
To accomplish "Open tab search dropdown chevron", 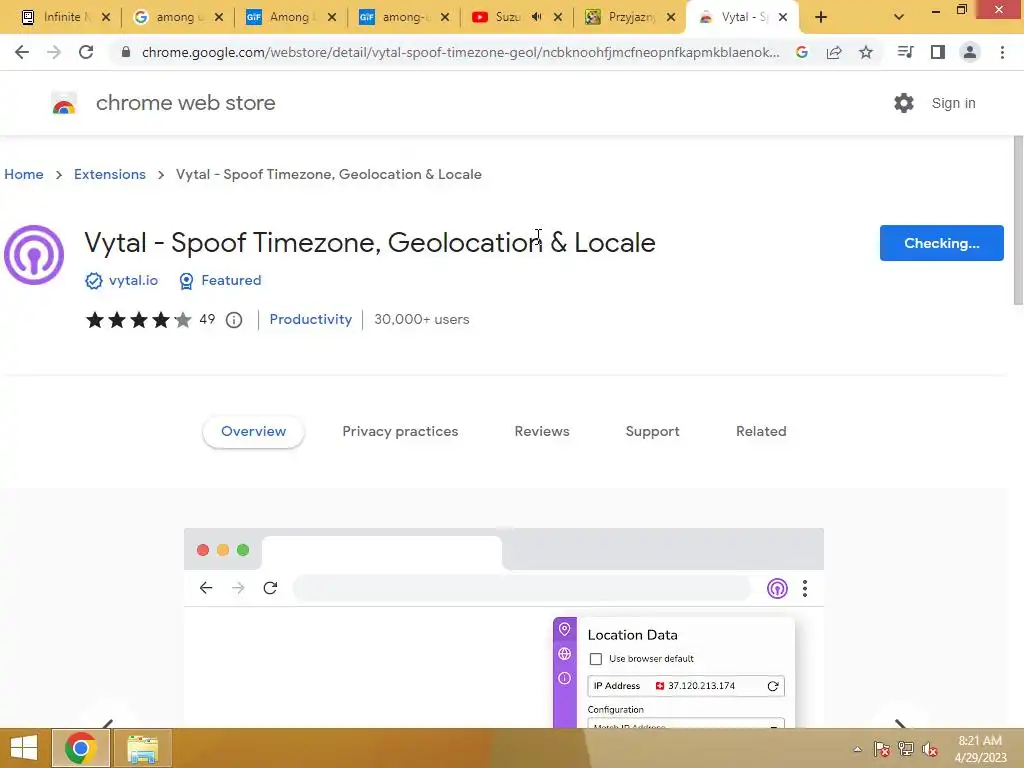I will [x=899, y=17].
